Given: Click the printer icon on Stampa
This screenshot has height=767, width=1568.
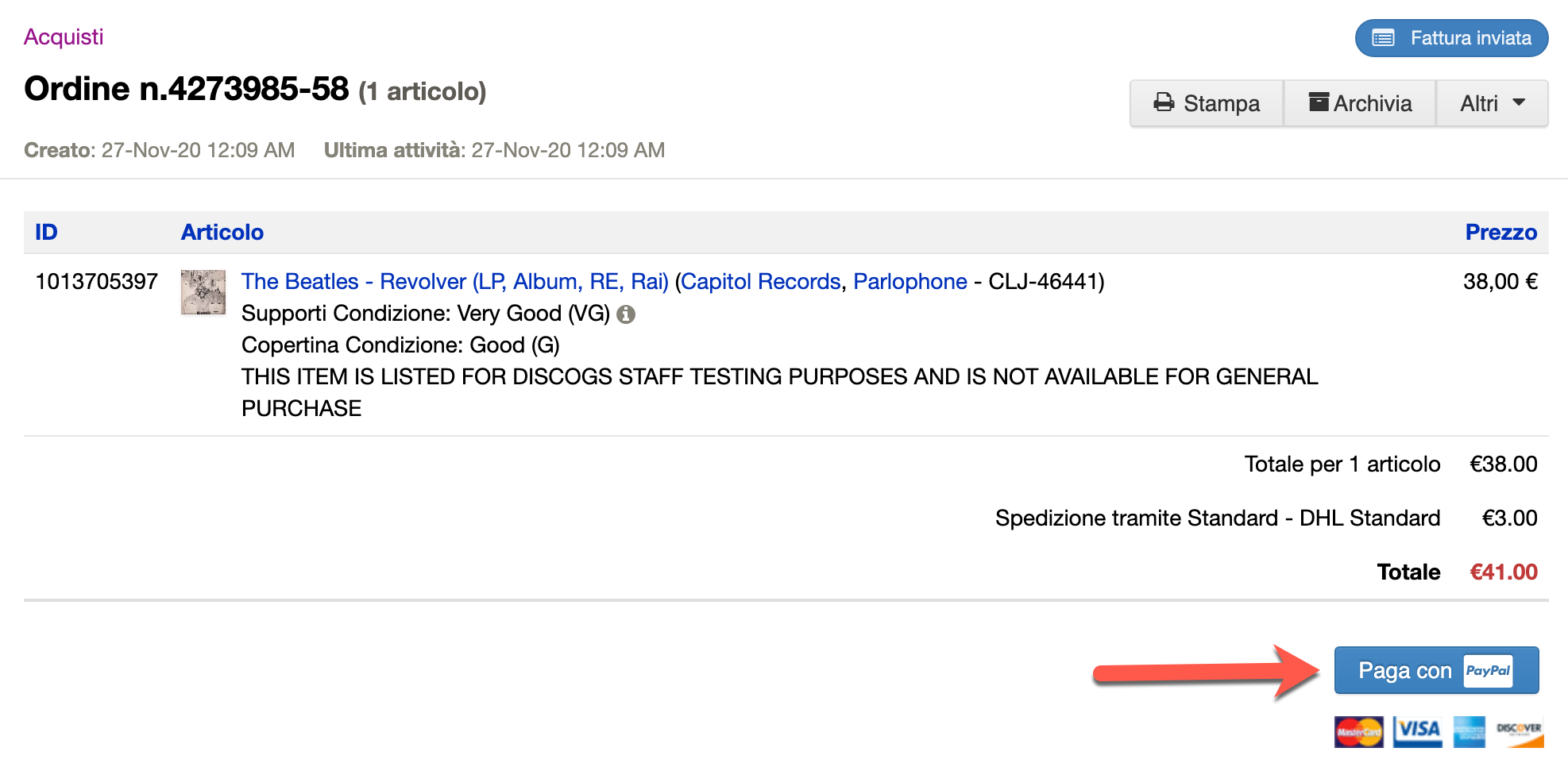Looking at the screenshot, I should tap(1164, 102).
